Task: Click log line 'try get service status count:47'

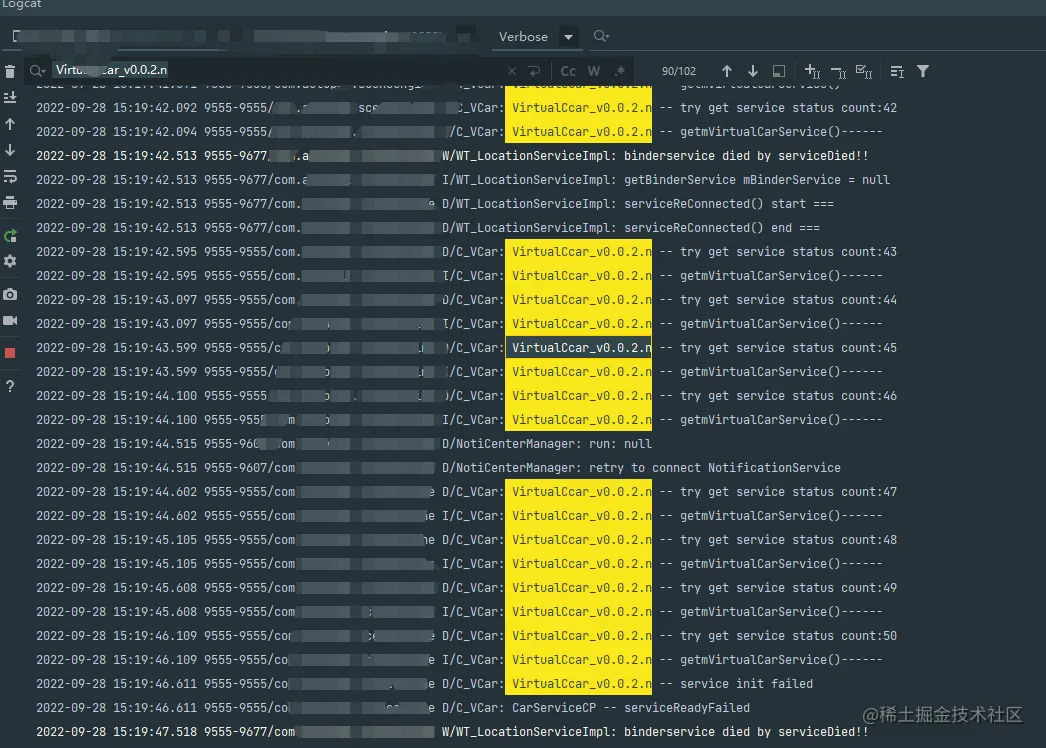Action: [466, 492]
